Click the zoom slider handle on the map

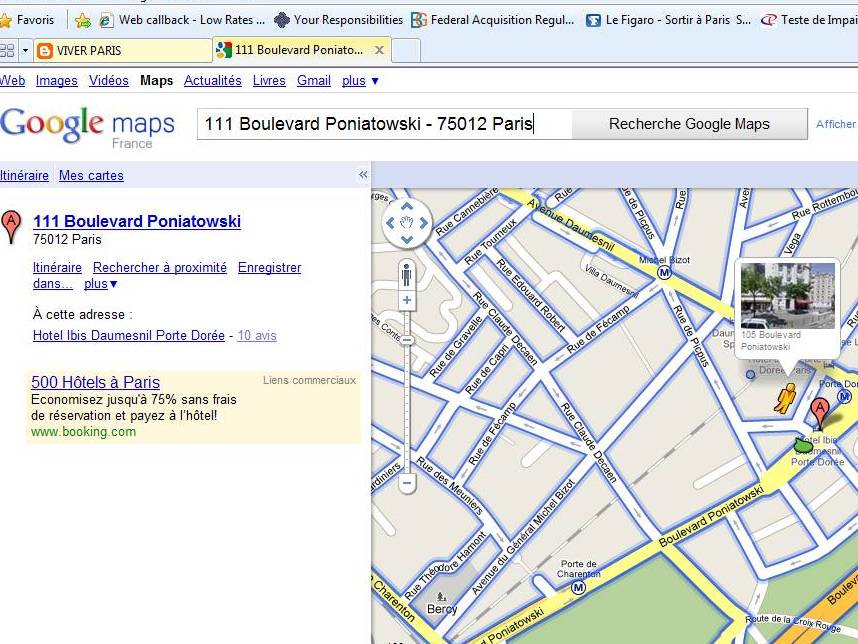click(x=407, y=341)
